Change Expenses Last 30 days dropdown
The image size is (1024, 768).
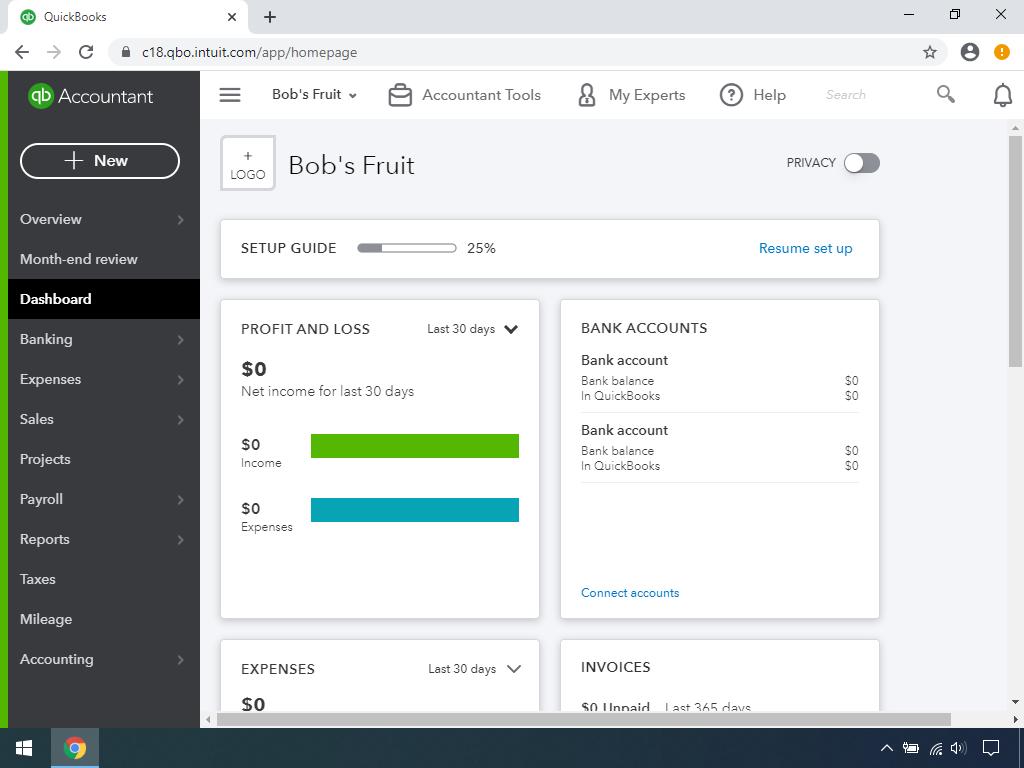(x=475, y=669)
